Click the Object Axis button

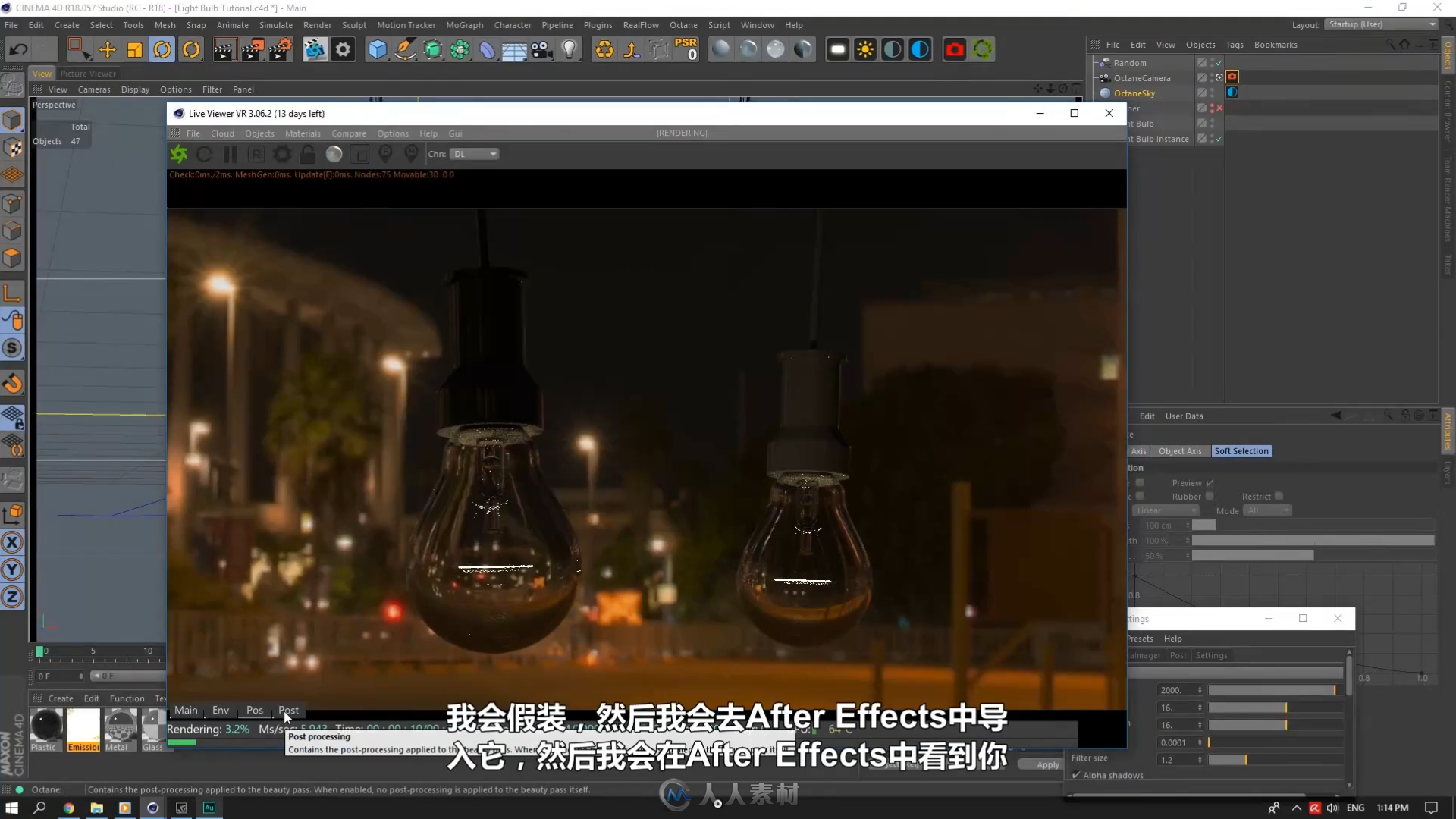(x=1180, y=451)
